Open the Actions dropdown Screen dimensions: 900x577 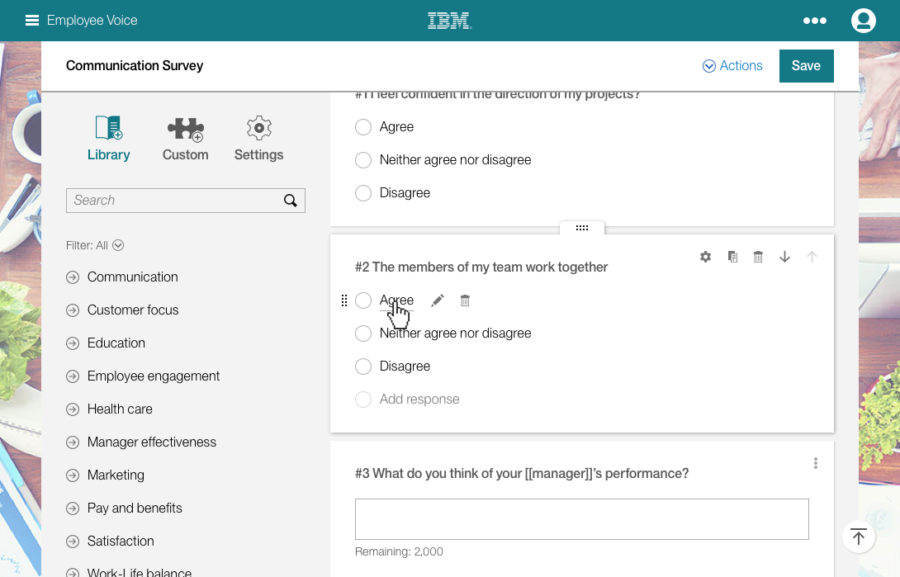click(732, 66)
